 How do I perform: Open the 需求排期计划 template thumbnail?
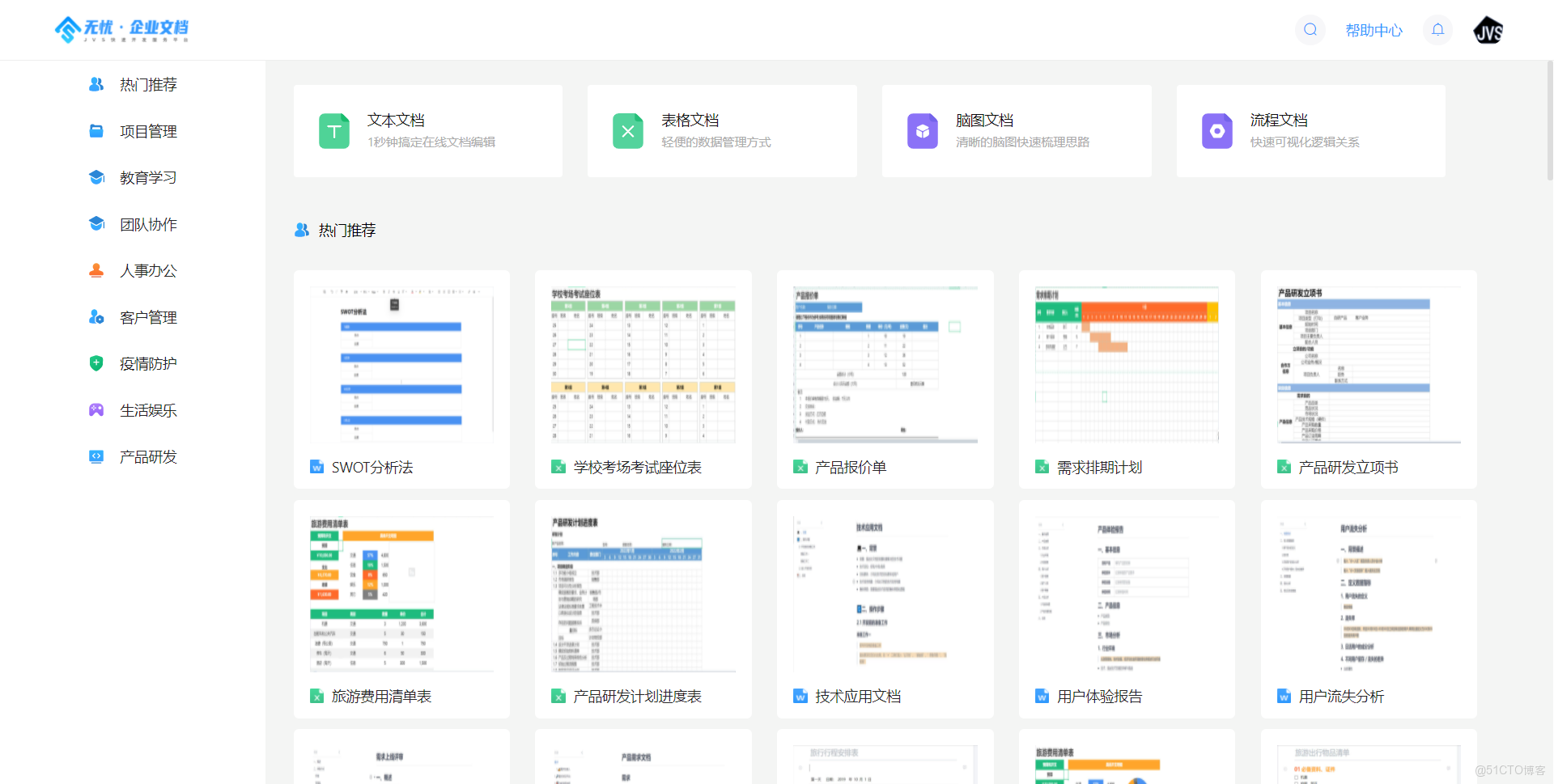(1127, 364)
